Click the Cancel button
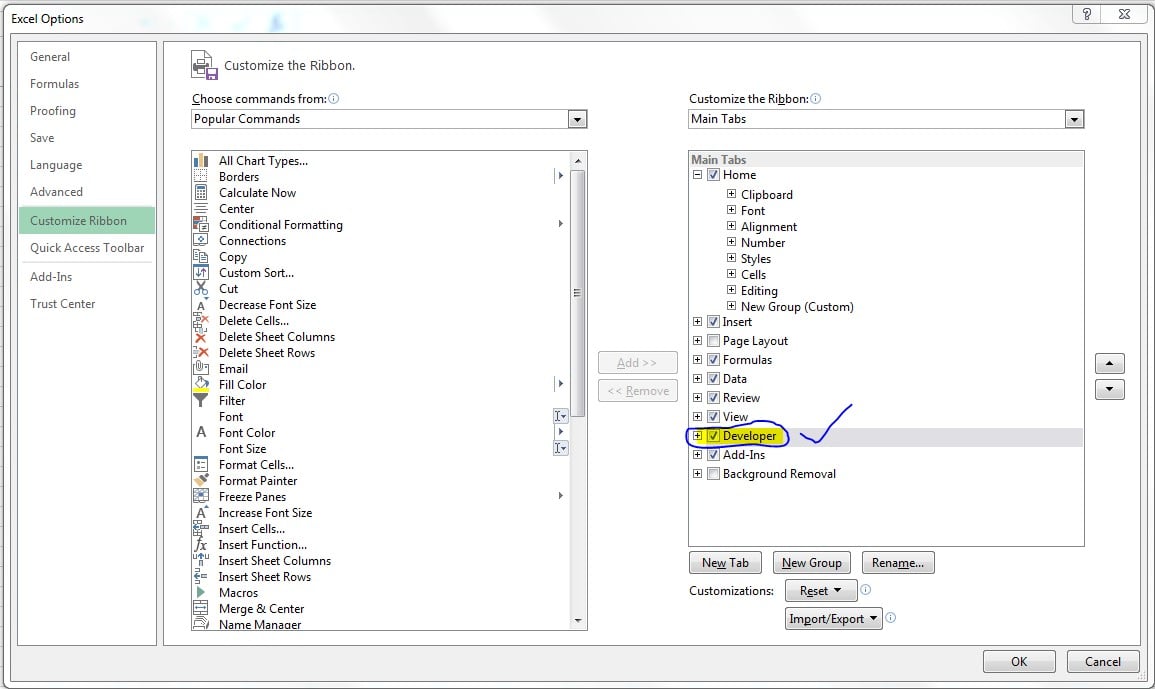Screen dimensions: 1155x689 click(x=1103, y=662)
